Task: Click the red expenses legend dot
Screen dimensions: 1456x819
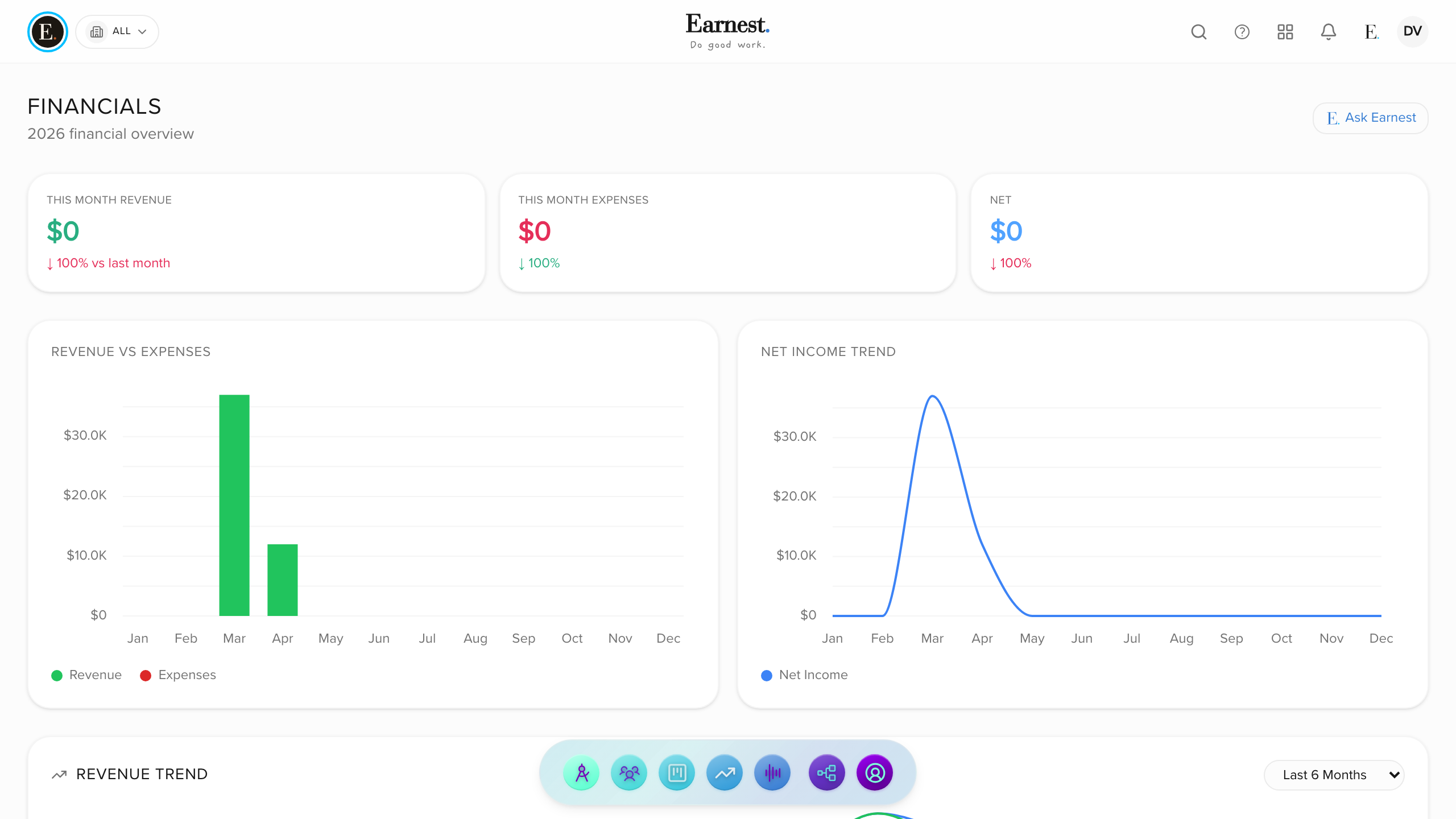Action: [x=146, y=676]
